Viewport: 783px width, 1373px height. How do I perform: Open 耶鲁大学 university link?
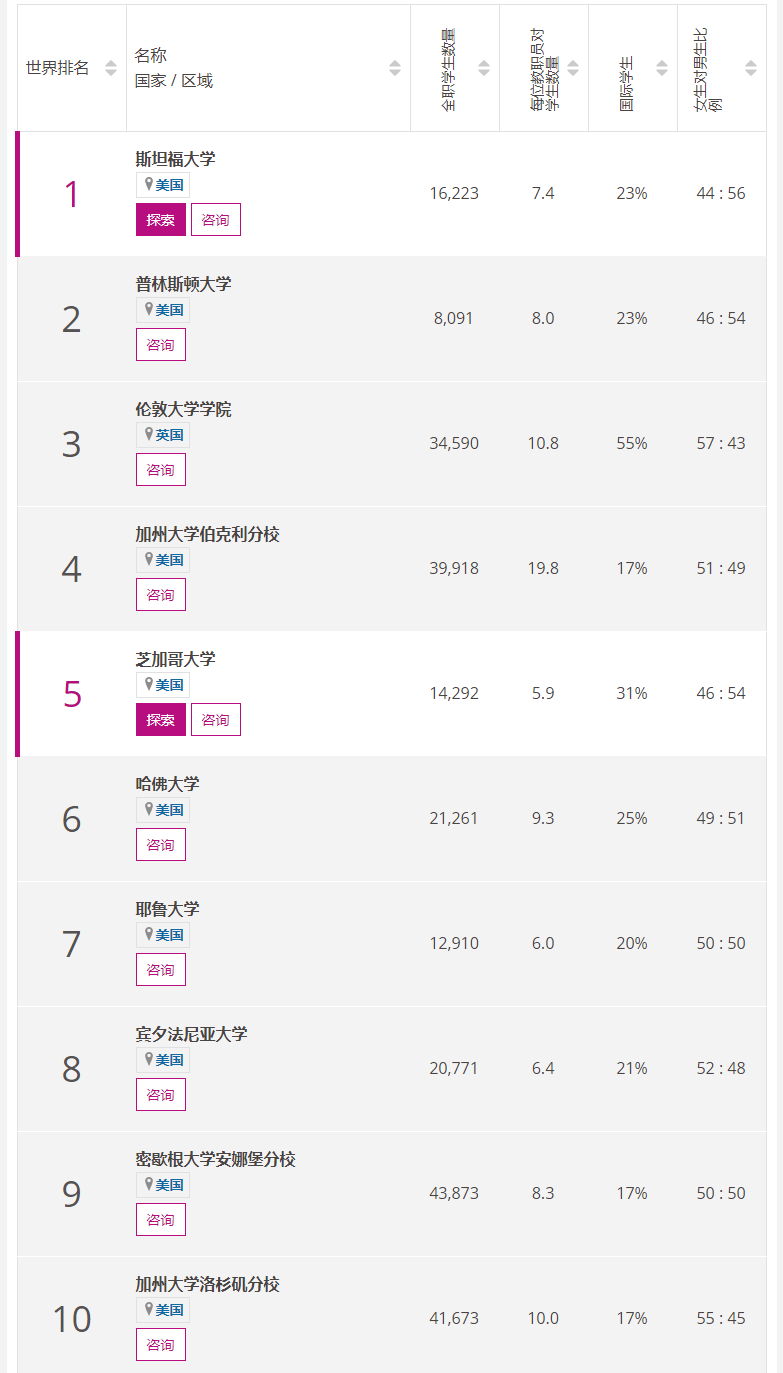point(167,909)
